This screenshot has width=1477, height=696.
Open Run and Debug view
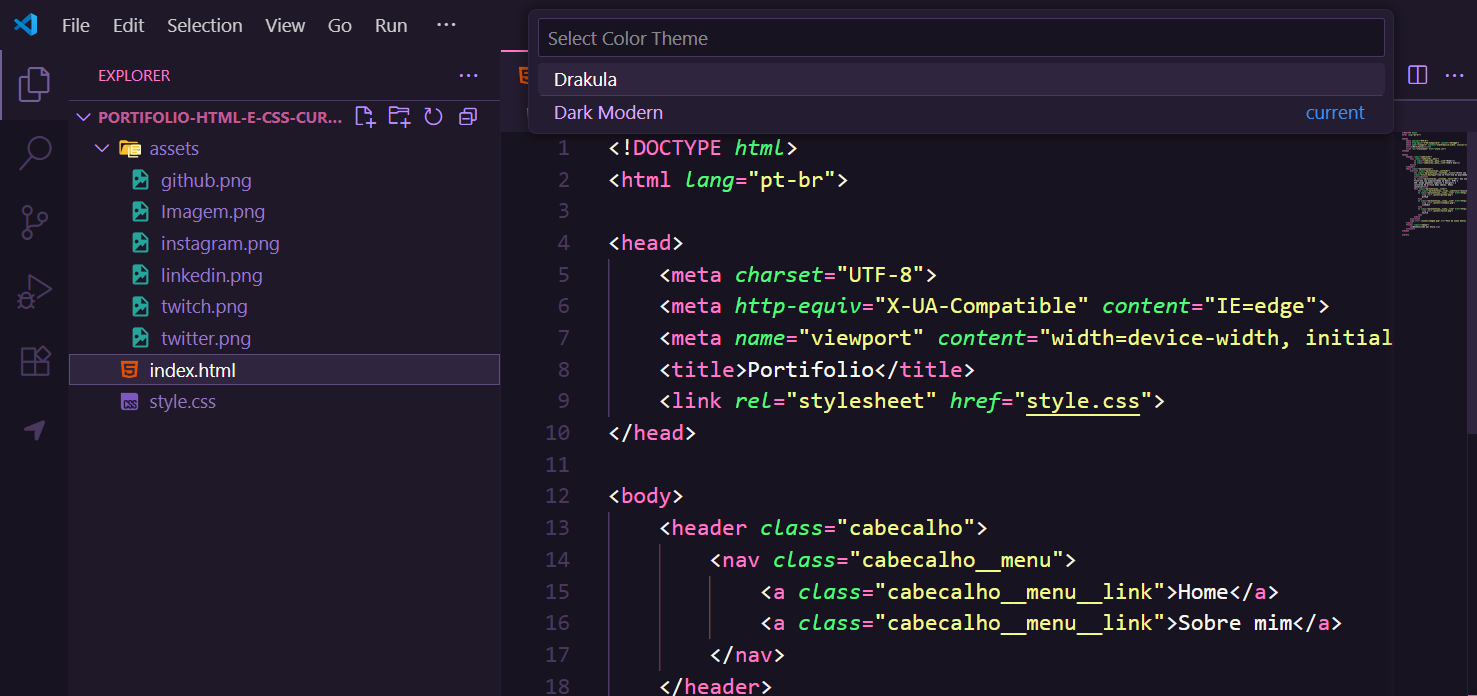(34, 292)
